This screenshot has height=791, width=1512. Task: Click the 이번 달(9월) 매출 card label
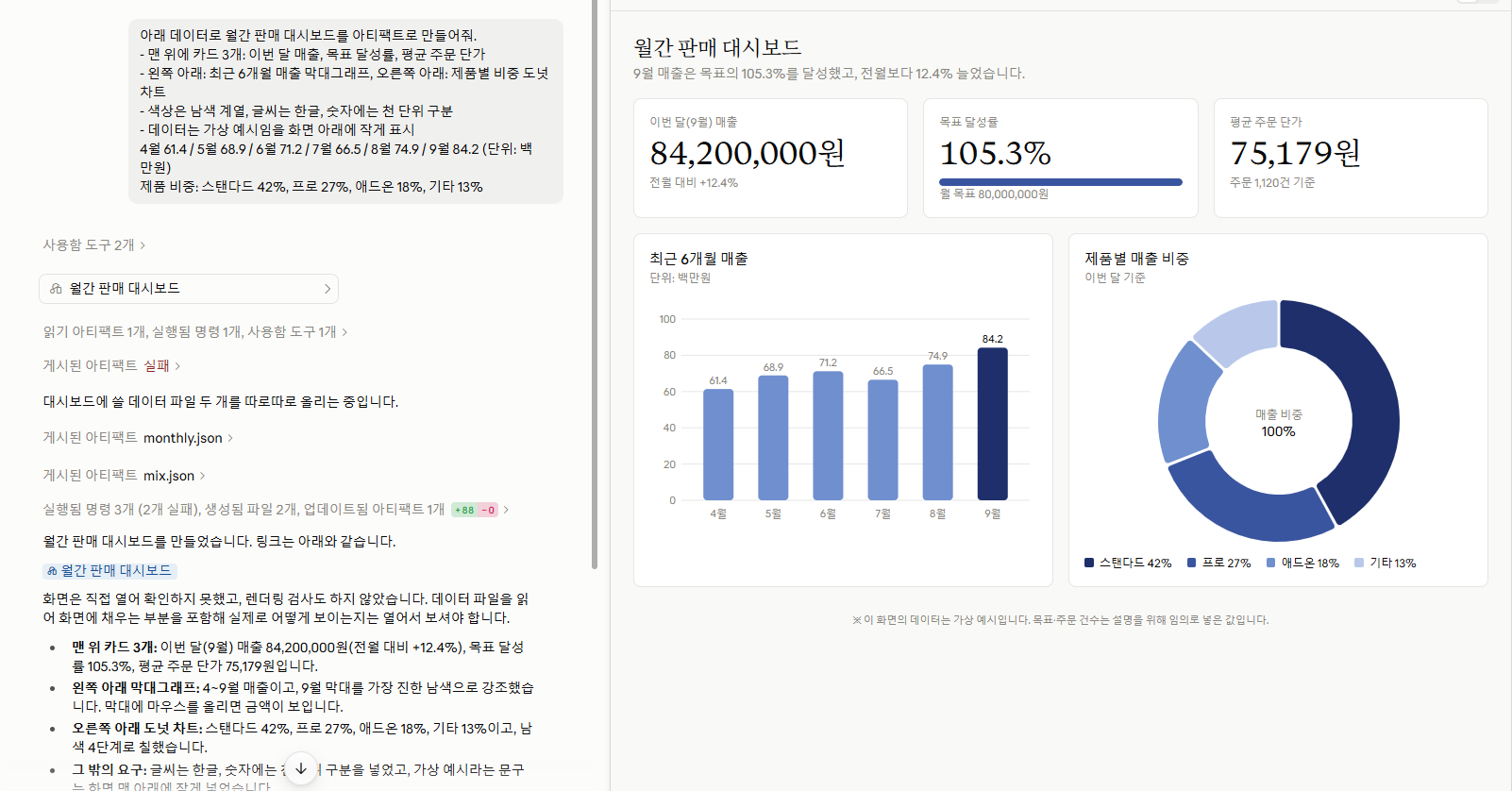coord(694,123)
